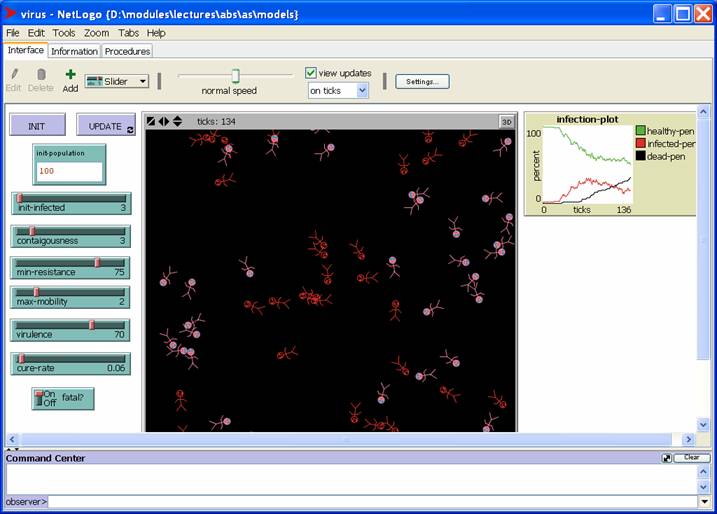The width and height of the screenshot is (717, 514).
Task: Click the red infected-pen legend swatch
Action: [640, 143]
